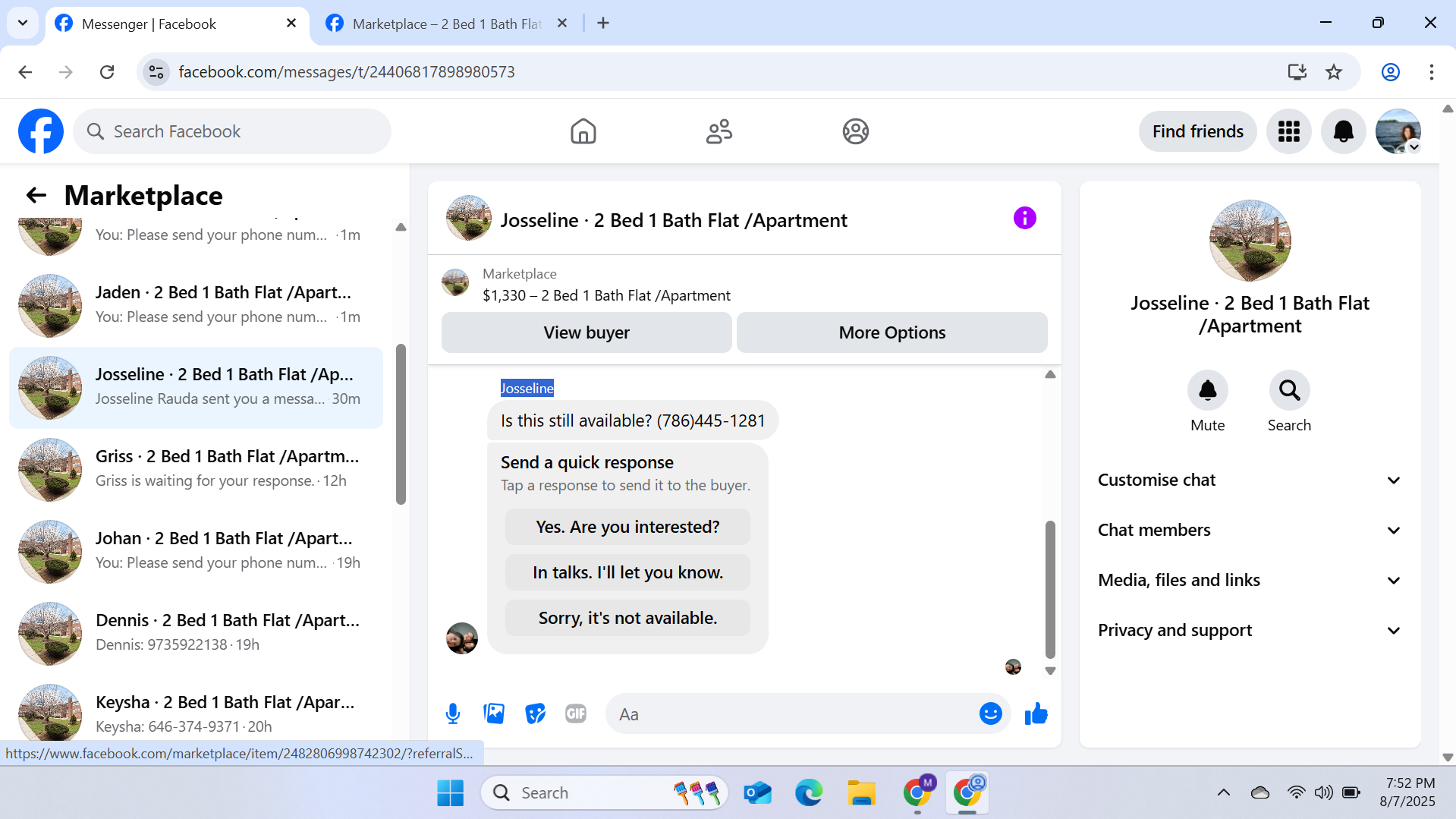Click the More Options button
This screenshot has height=819, width=1456.
point(892,332)
